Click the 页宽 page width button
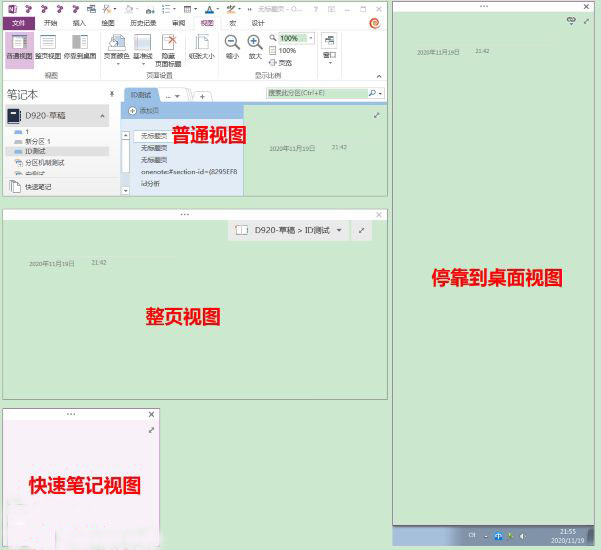The image size is (601, 550). point(281,62)
